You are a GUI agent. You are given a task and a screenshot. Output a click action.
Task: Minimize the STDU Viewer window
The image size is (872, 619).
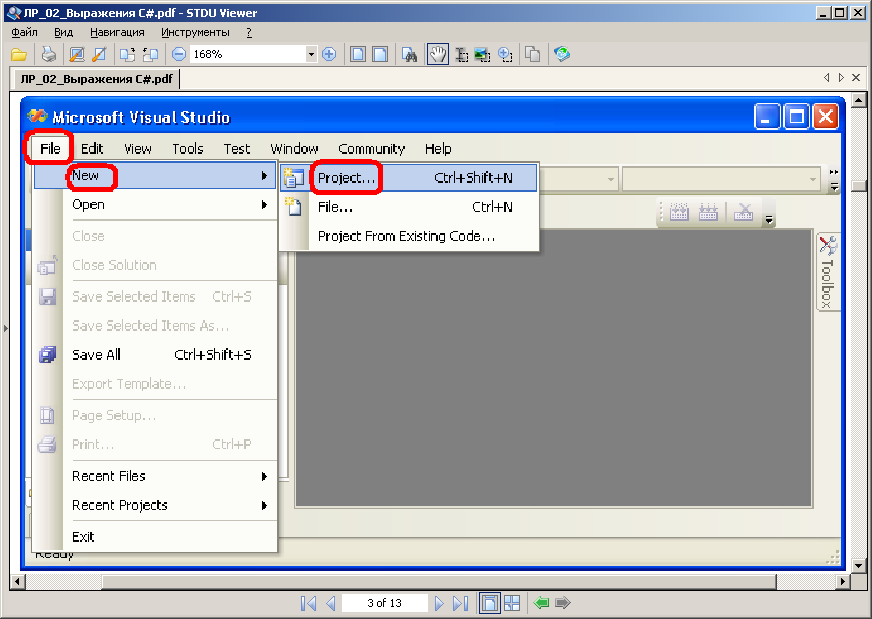[x=824, y=12]
